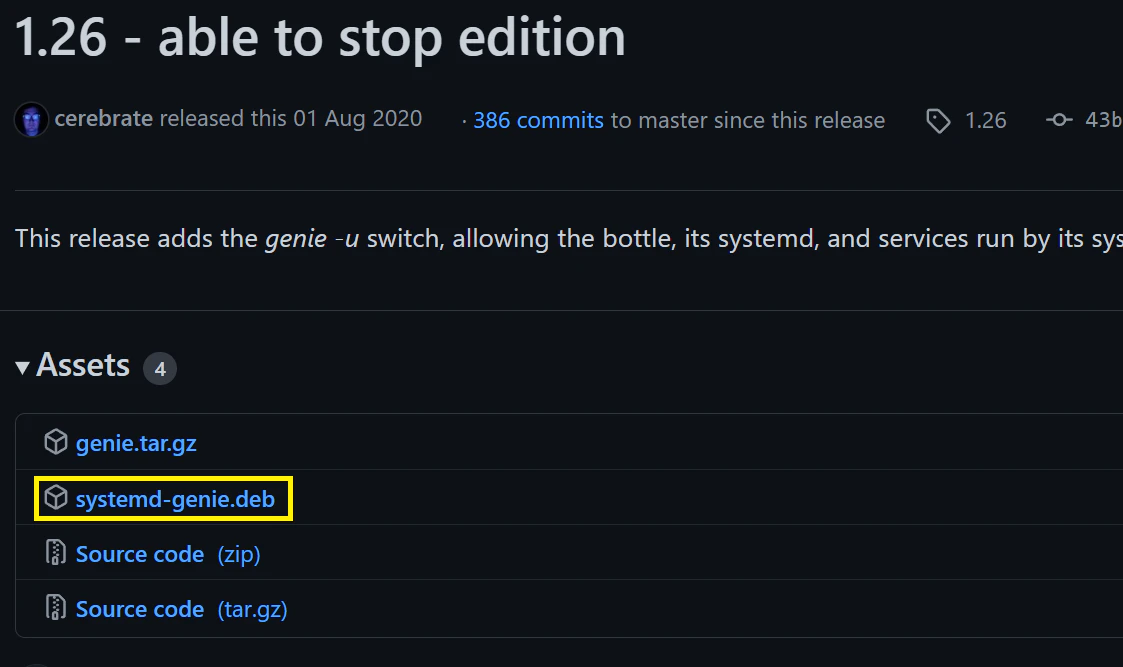Open the cerebrate author profile link
Image resolution: width=1123 pixels, height=667 pixels.
click(x=104, y=118)
